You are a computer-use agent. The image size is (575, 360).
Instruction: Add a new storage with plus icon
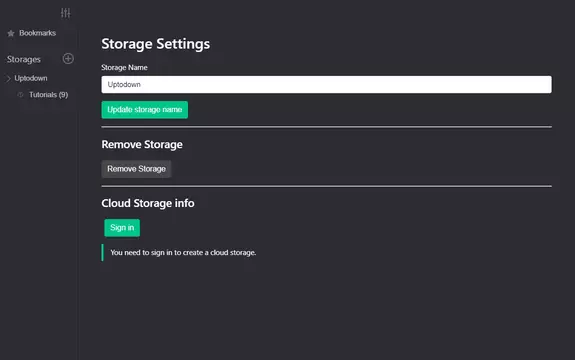pyautogui.click(x=68, y=59)
